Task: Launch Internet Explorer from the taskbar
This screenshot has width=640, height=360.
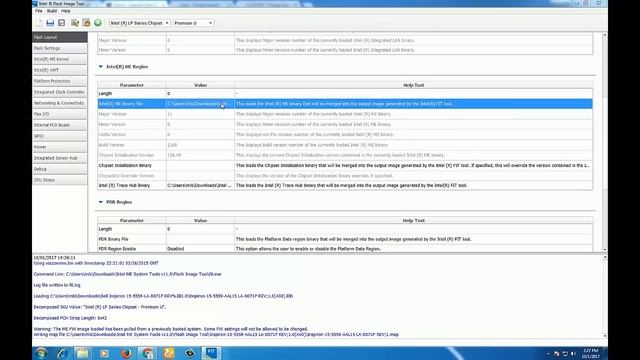Action: pos(61,353)
